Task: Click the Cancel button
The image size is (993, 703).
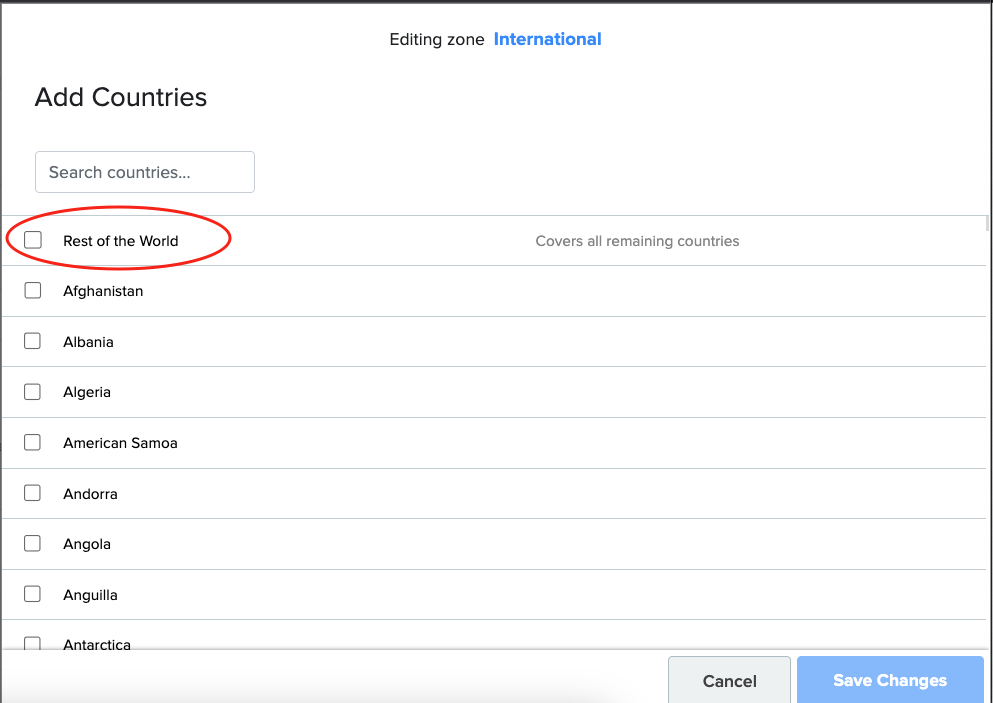Action: tap(730, 680)
